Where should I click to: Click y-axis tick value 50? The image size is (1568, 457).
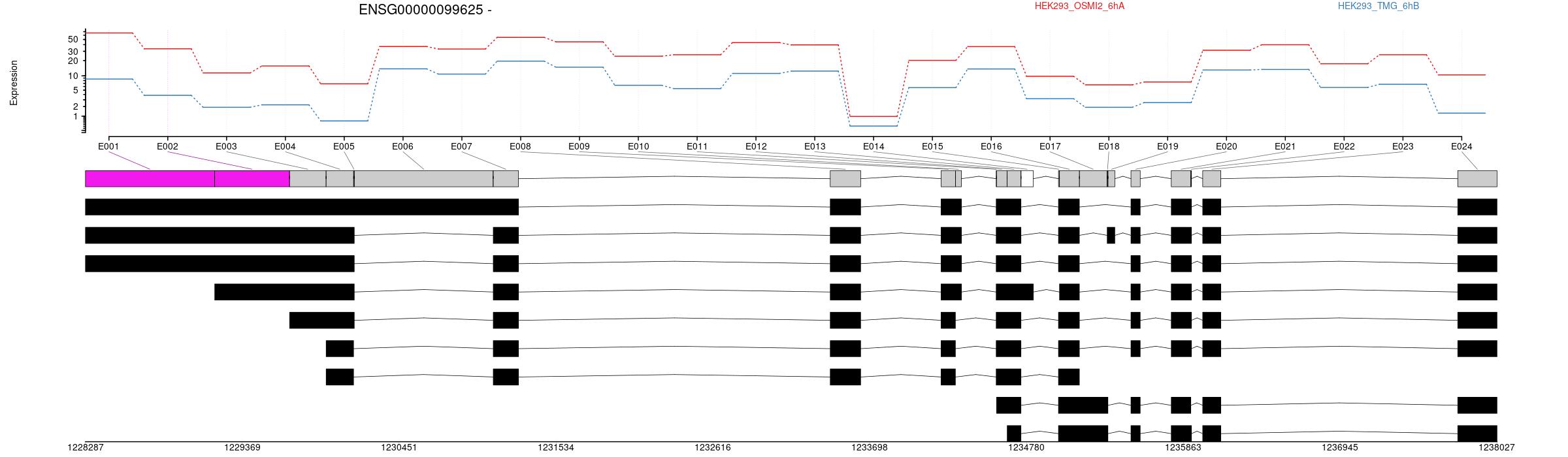pyautogui.click(x=73, y=40)
